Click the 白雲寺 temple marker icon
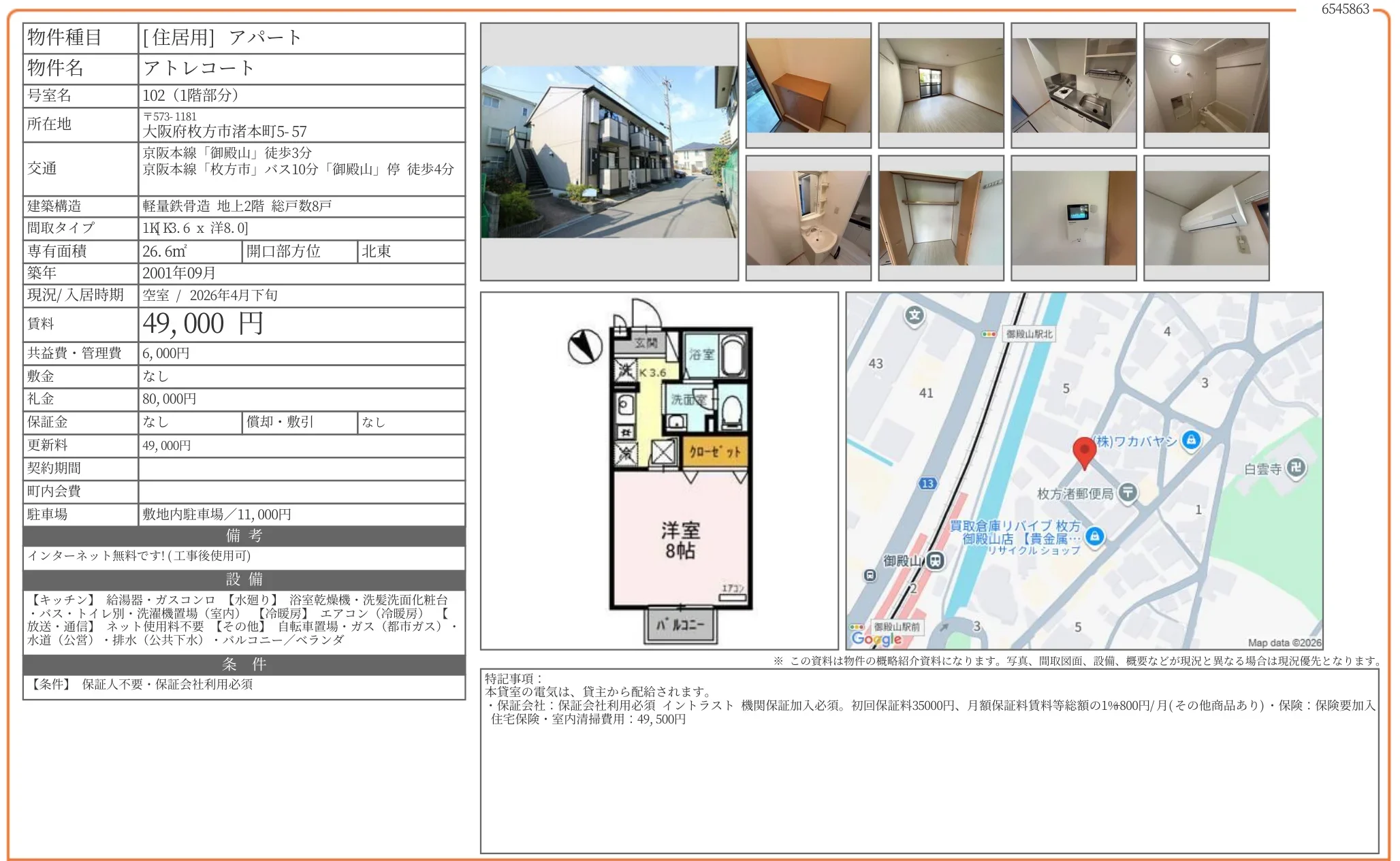 (1296, 468)
